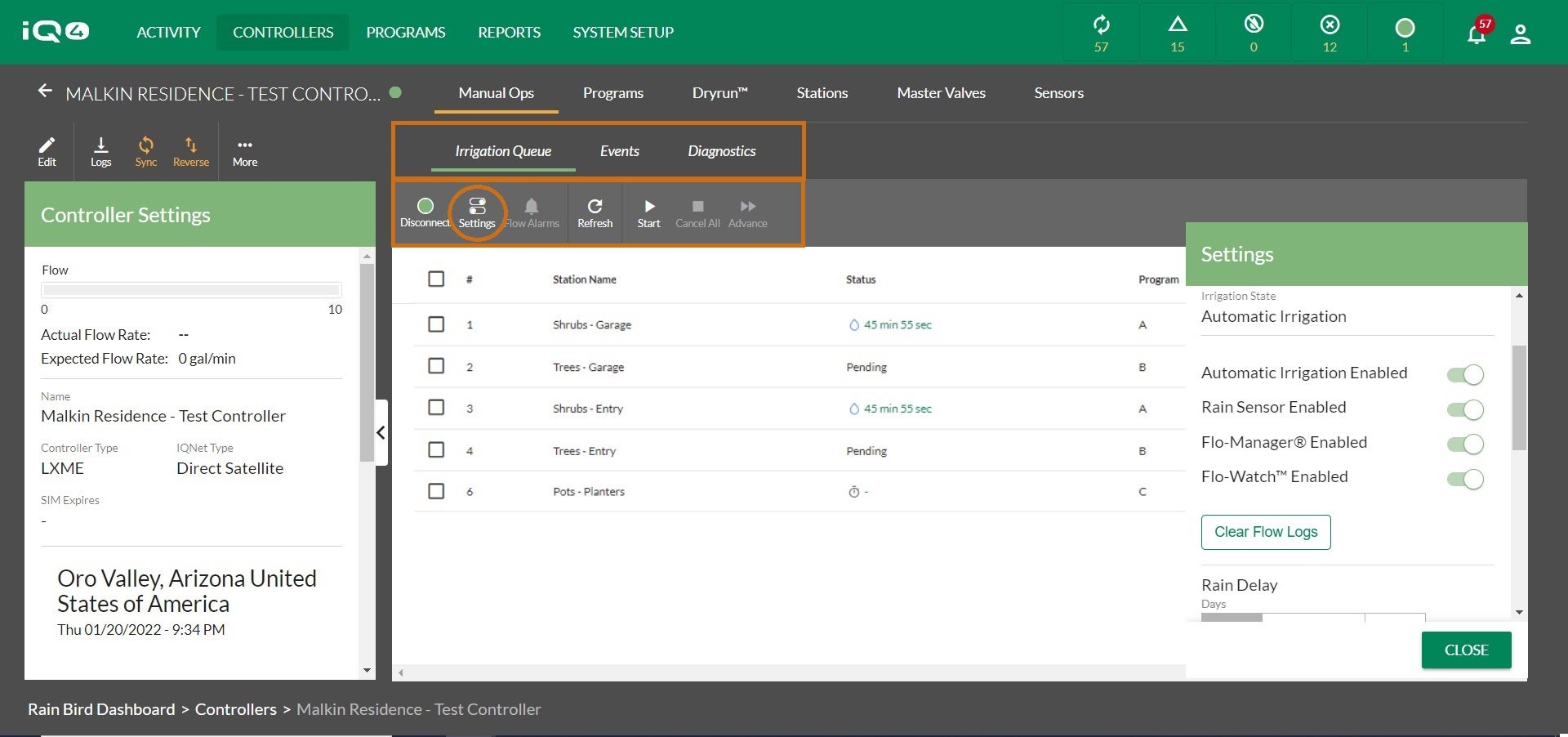Go back using the left arrow
Image resolution: width=1568 pixels, height=737 pixels.
pos(45,91)
